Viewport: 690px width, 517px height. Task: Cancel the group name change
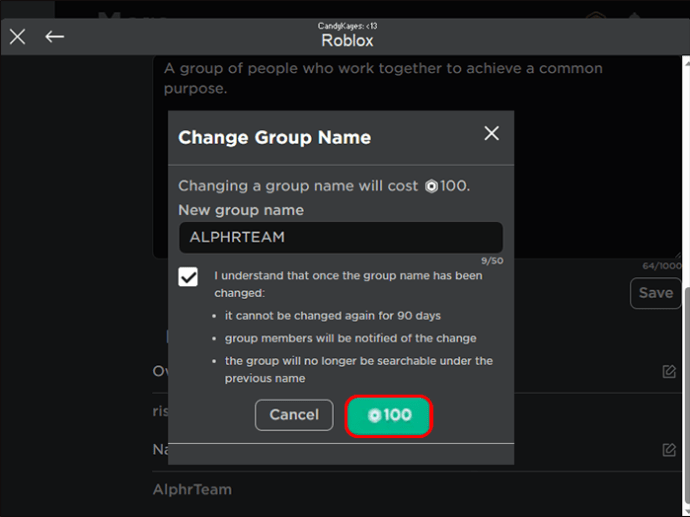[x=294, y=415]
